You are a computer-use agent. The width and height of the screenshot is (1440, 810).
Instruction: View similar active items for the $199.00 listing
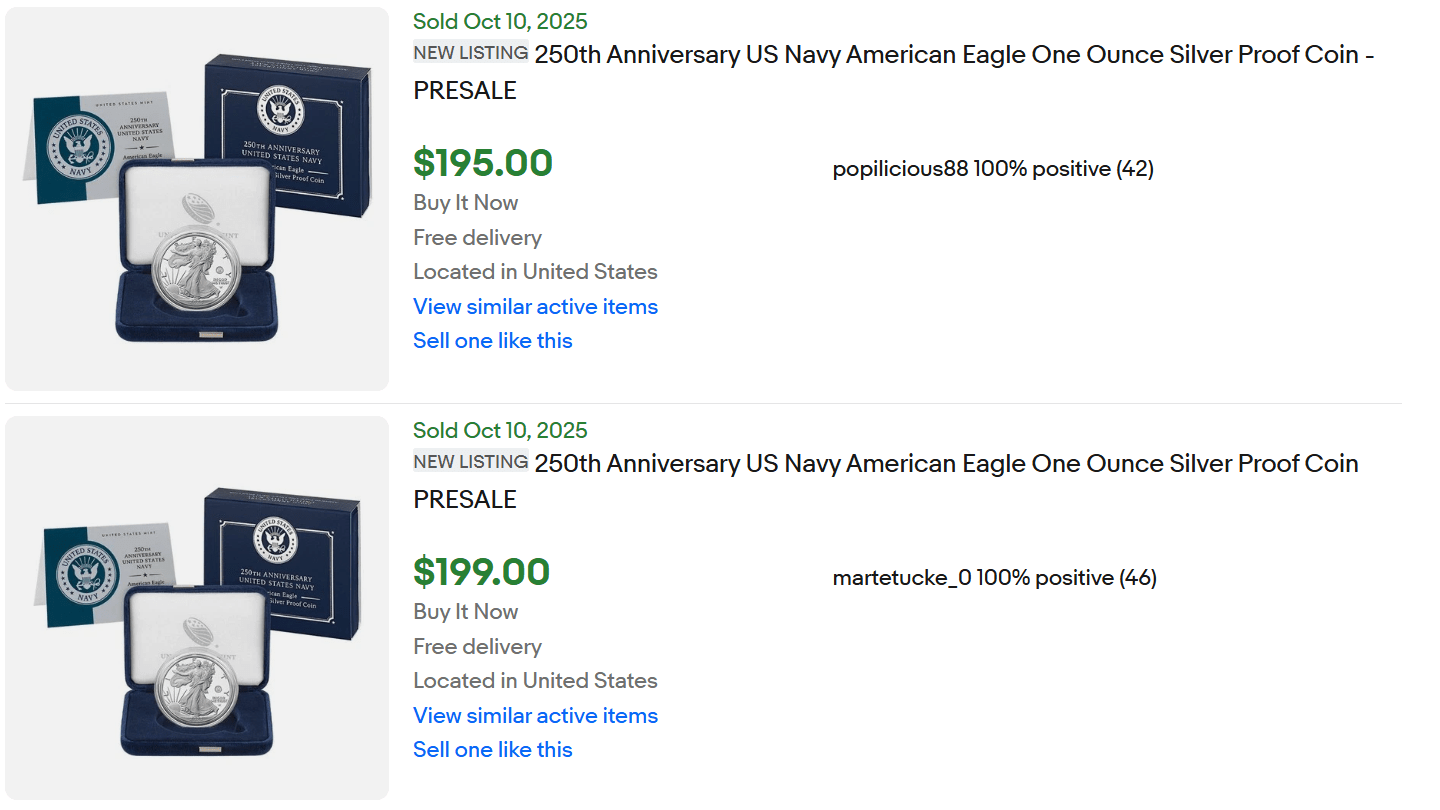pos(535,716)
